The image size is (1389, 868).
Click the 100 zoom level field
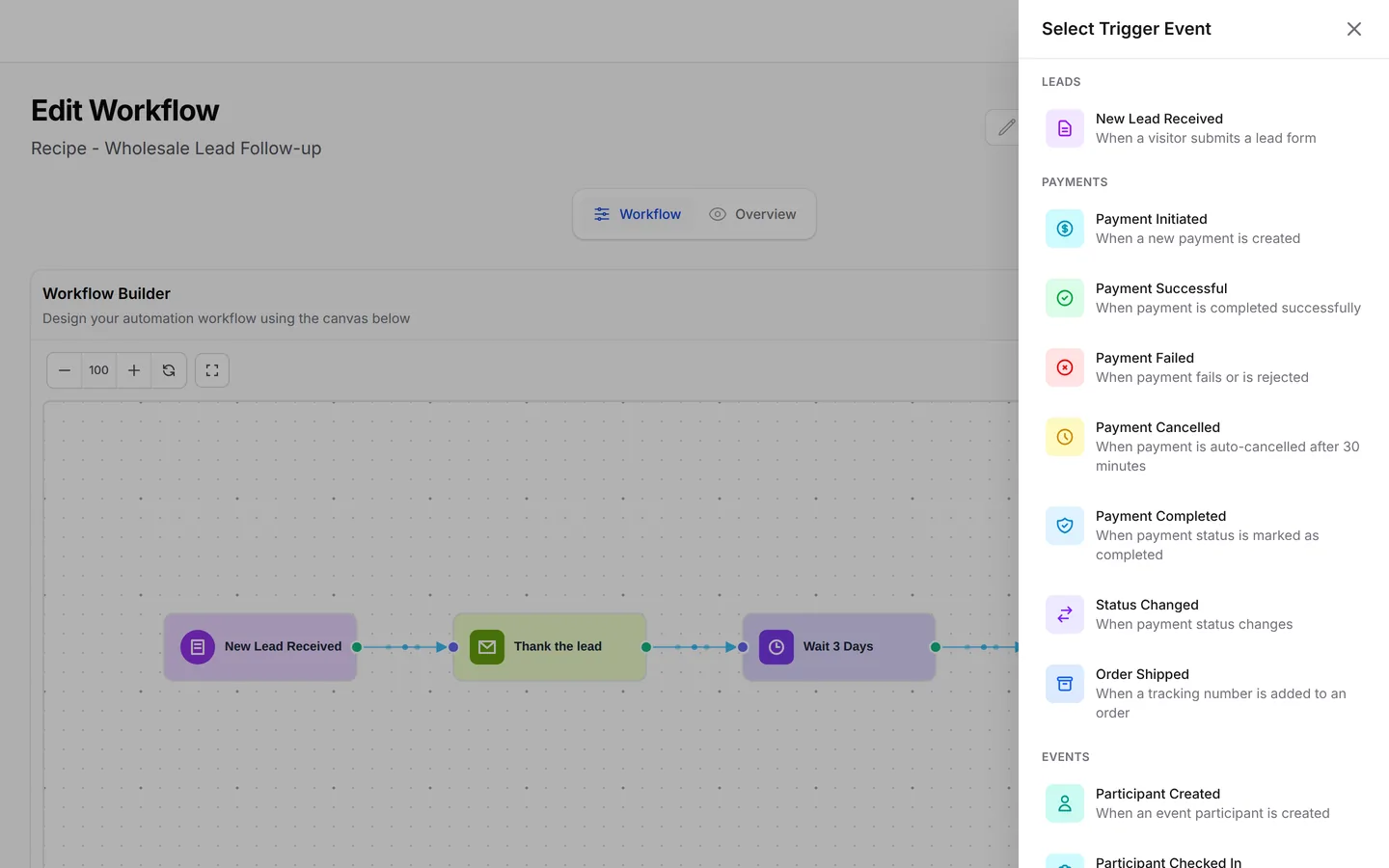click(99, 370)
